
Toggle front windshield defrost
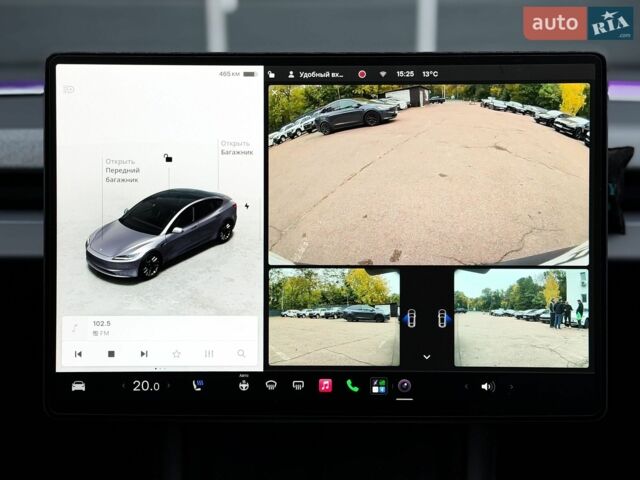[x=271, y=385]
